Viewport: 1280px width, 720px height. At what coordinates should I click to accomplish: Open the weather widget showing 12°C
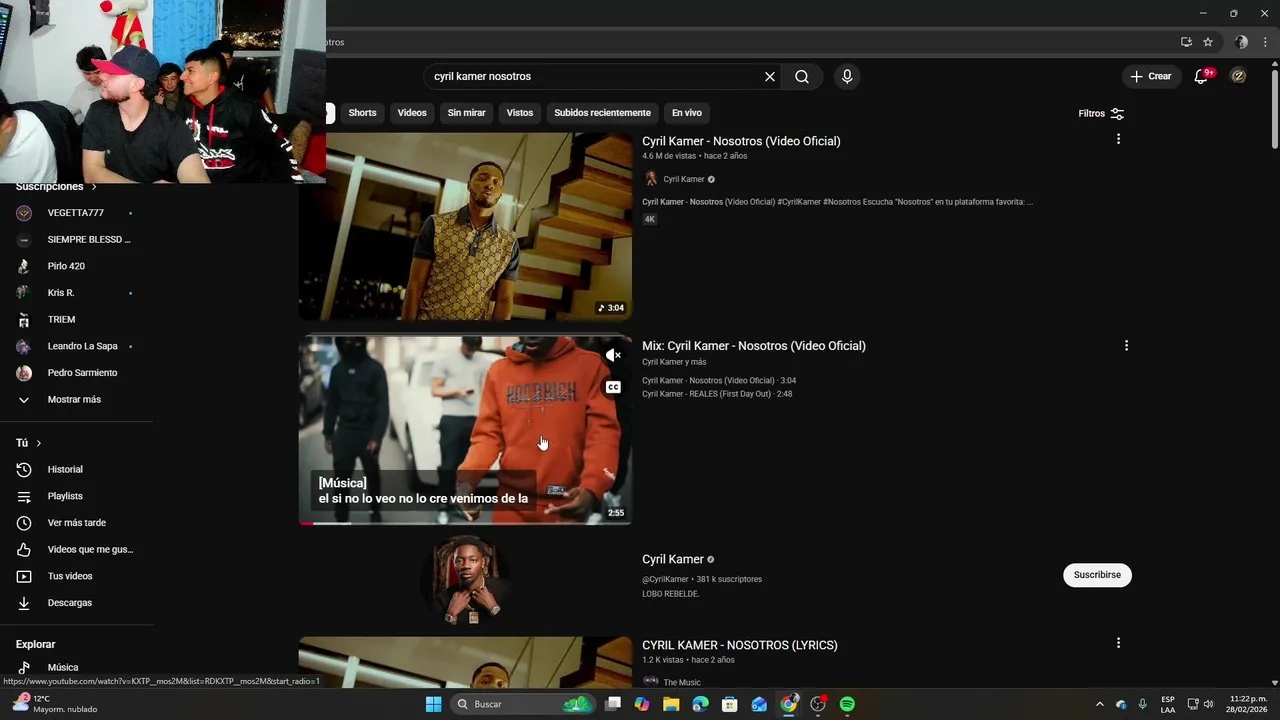(55, 704)
